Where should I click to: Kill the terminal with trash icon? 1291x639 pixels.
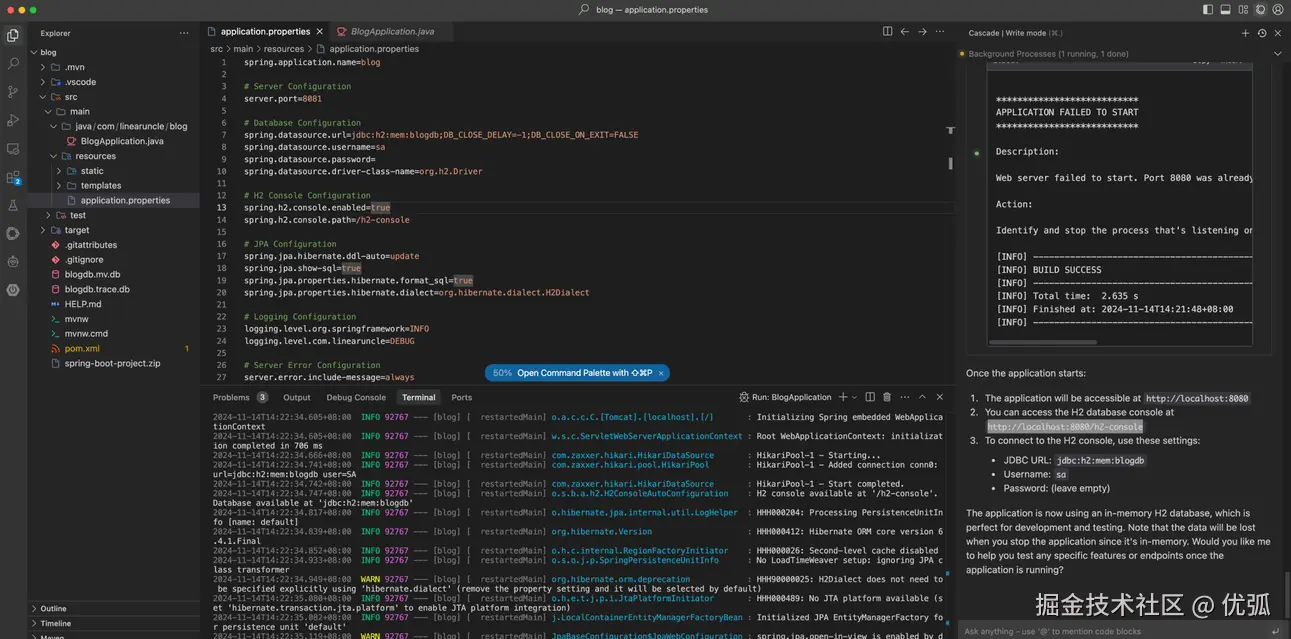(888, 397)
